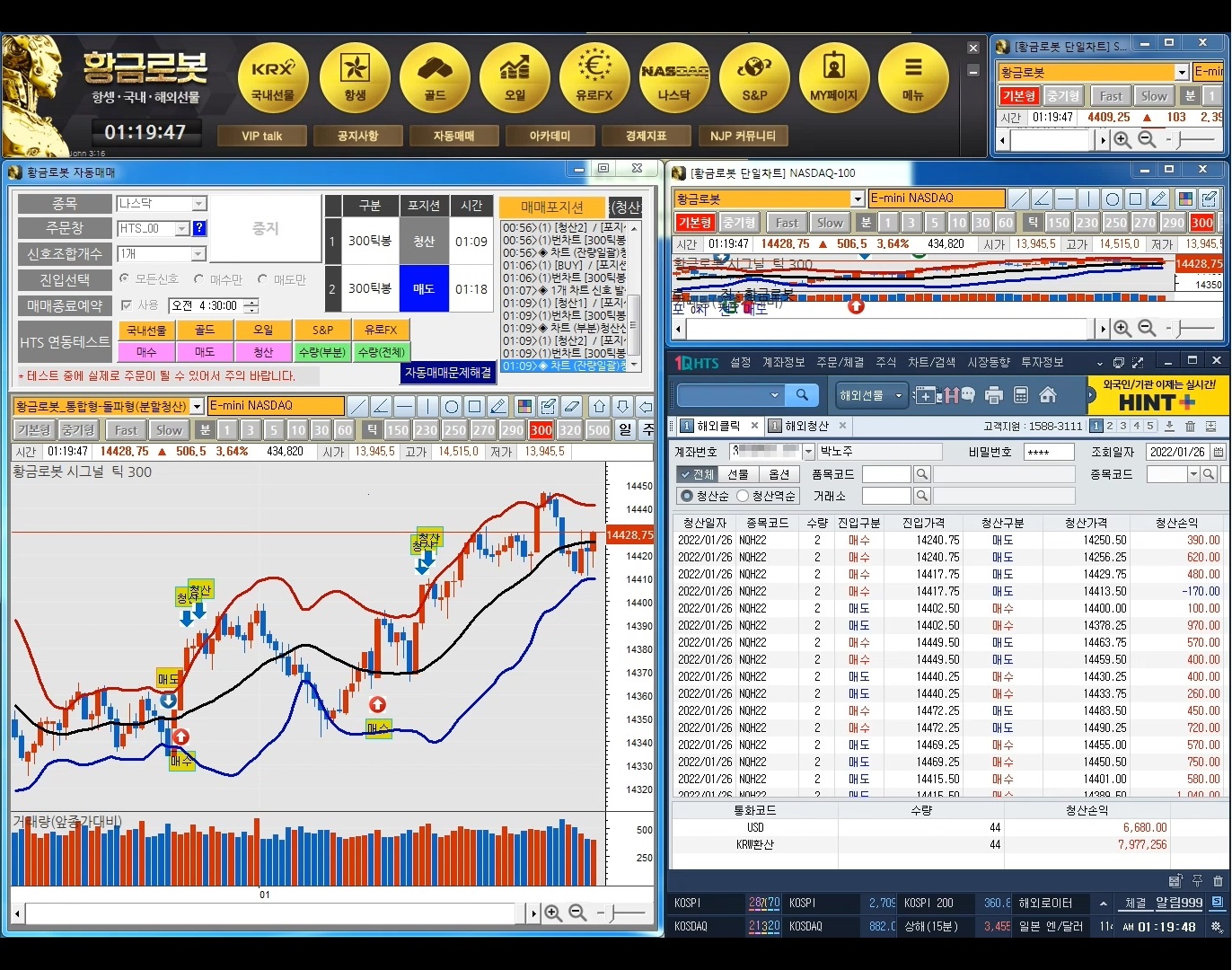Click magnifier search icon in 1Q HTS
1232x970 pixels.
(x=802, y=394)
